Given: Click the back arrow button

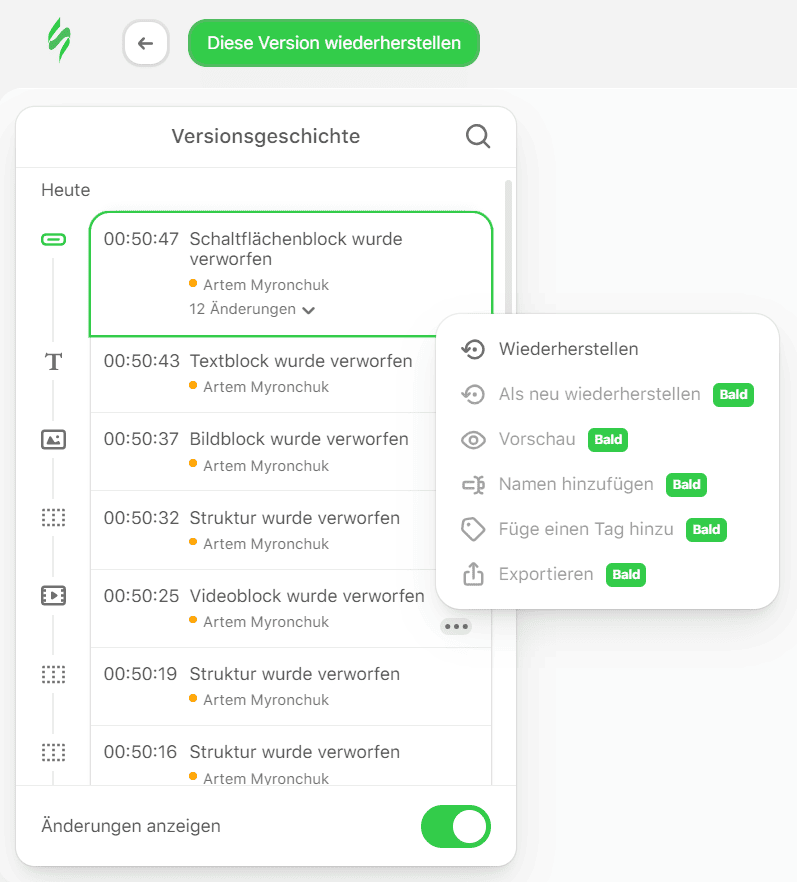Looking at the screenshot, I should (146, 43).
